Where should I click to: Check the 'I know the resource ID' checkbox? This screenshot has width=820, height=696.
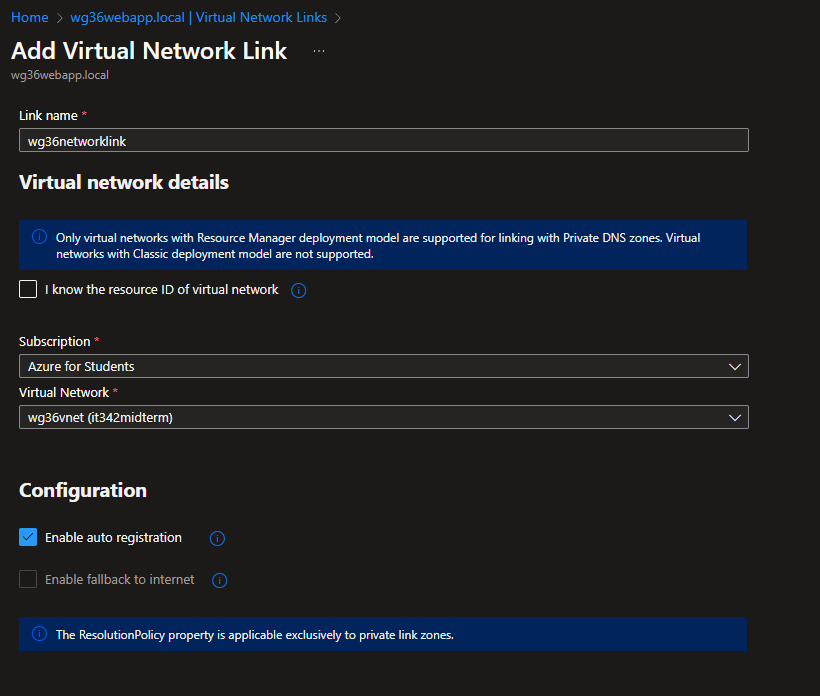(x=28, y=290)
